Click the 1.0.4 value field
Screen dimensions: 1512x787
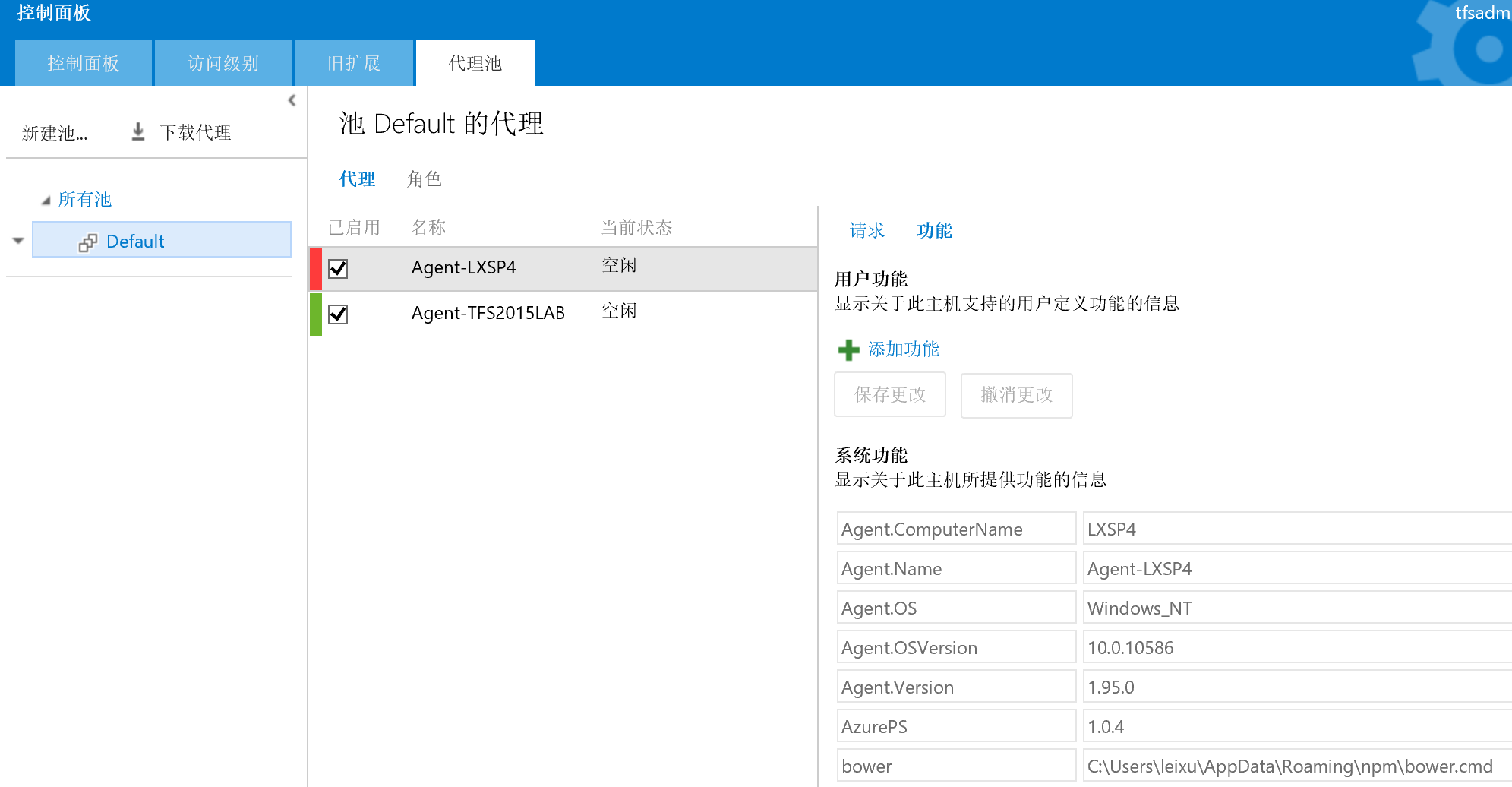click(1297, 726)
